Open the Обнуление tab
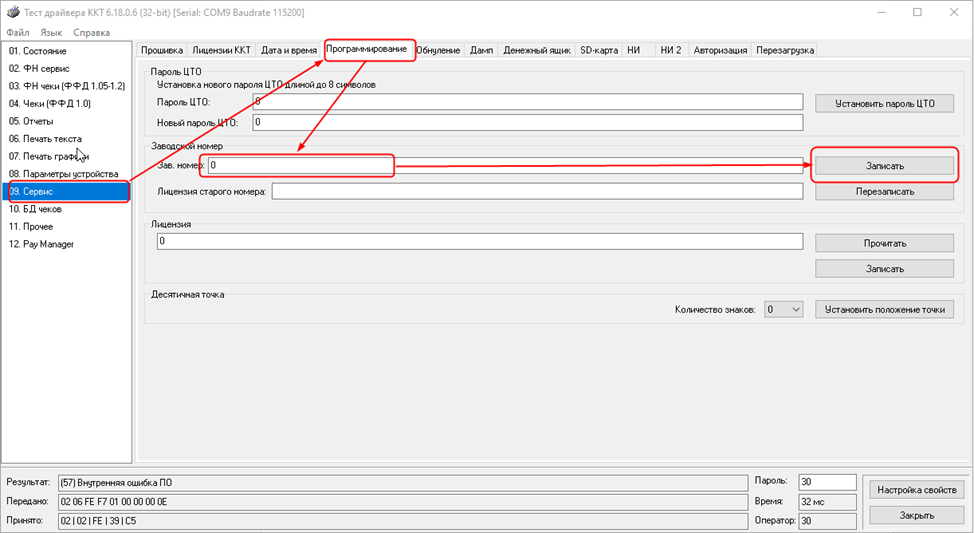The width and height of the screenshot is (974, 533). click(438, 50)
